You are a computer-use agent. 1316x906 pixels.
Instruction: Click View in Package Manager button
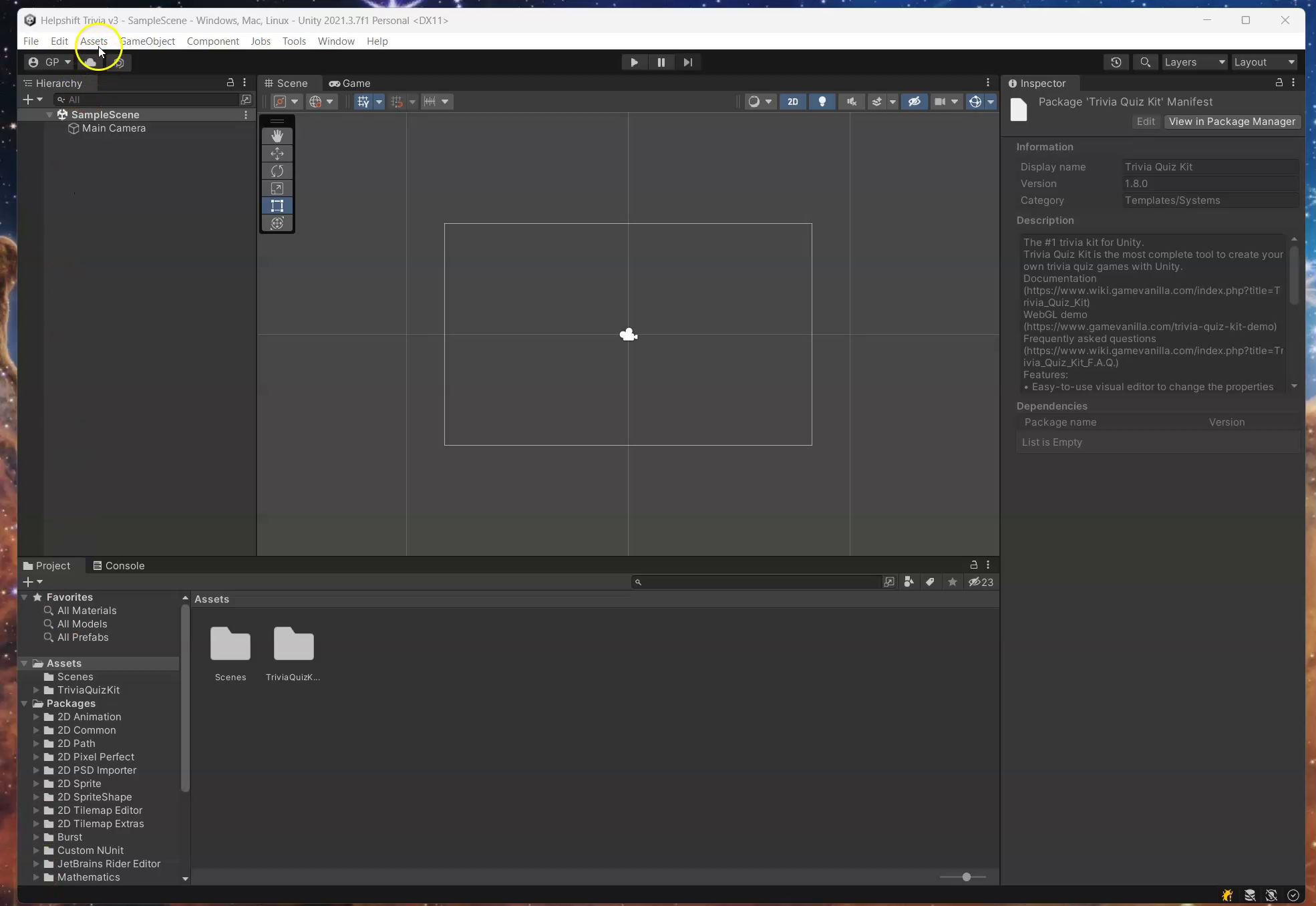[1232, 122]
